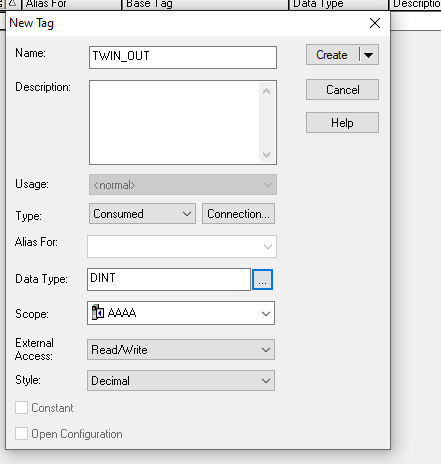441x464 pixels.
Task: Open the Usage dropdown showing normal
Action: (x=183, y=185)
